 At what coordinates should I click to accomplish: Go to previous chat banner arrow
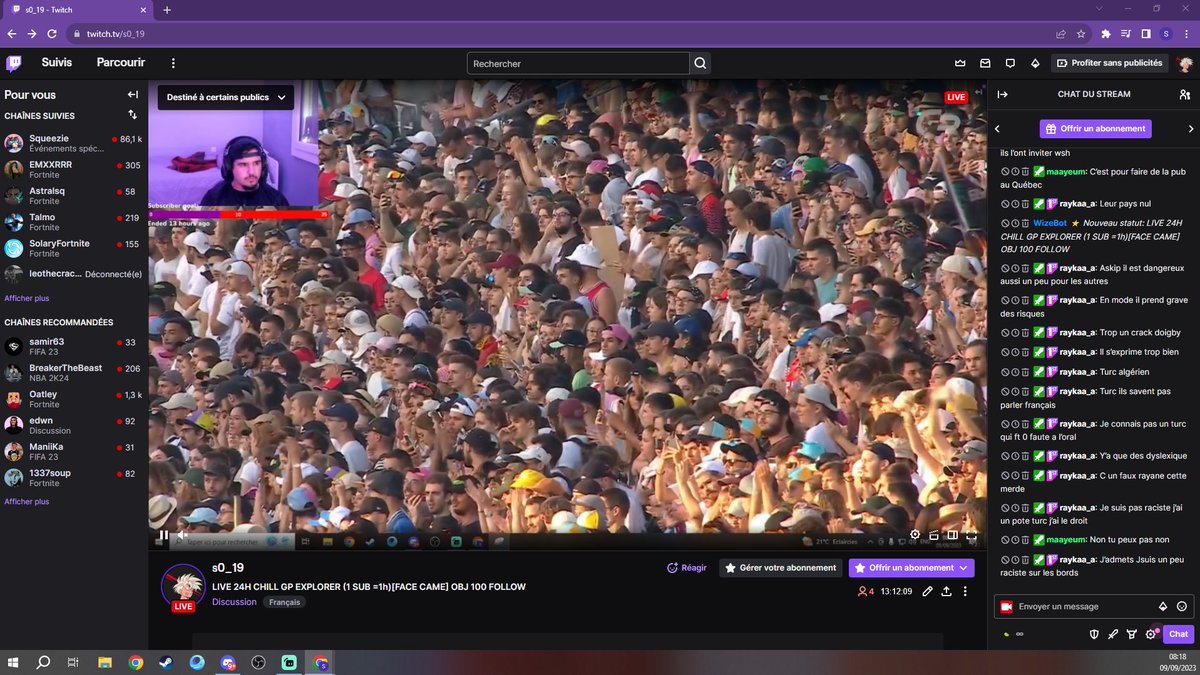[997, 129]
